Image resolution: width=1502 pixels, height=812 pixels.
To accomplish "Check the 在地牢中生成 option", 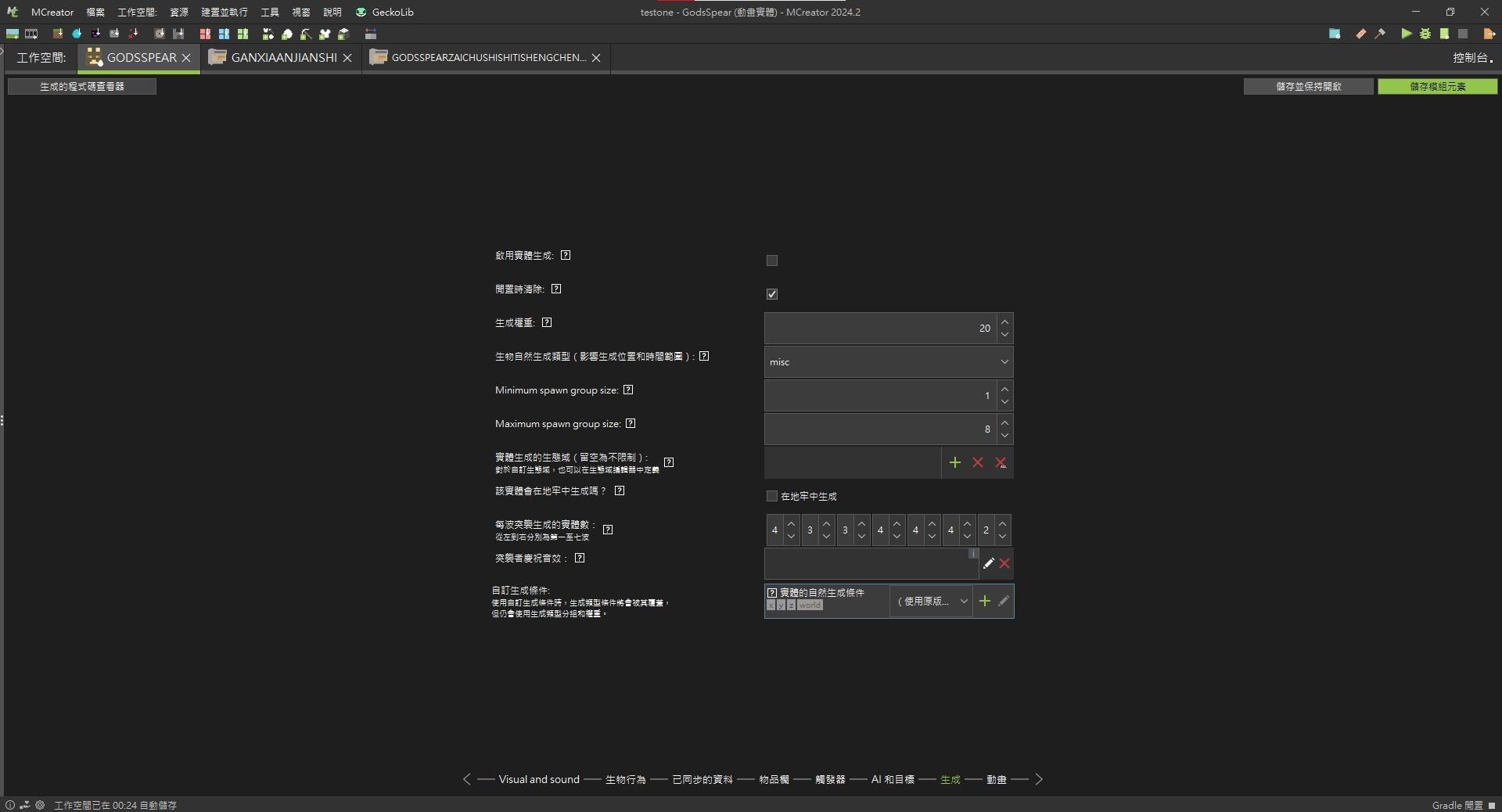I will 771,496.
